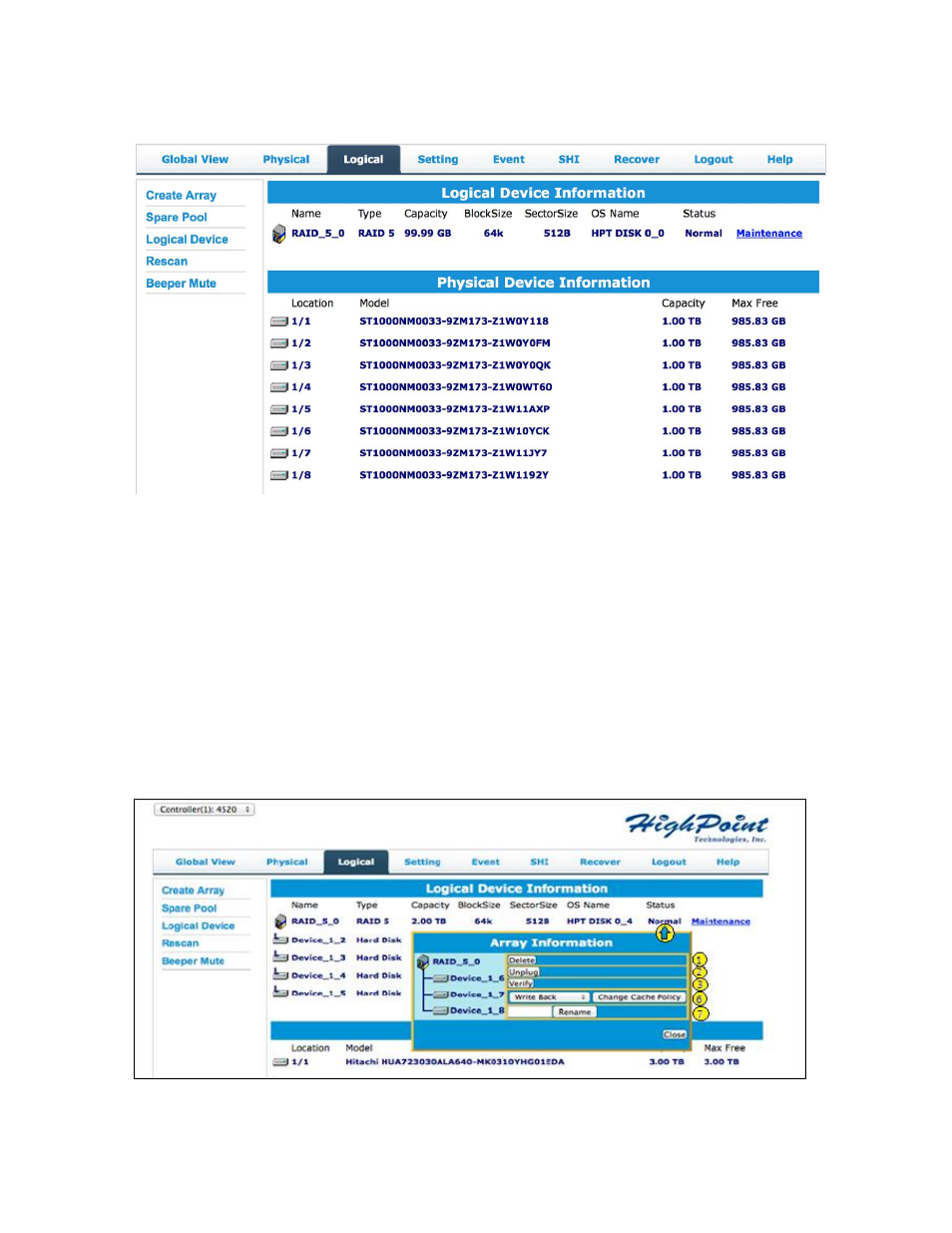Click the Device_1_6 drive icon in array tree

pos(440,978)
